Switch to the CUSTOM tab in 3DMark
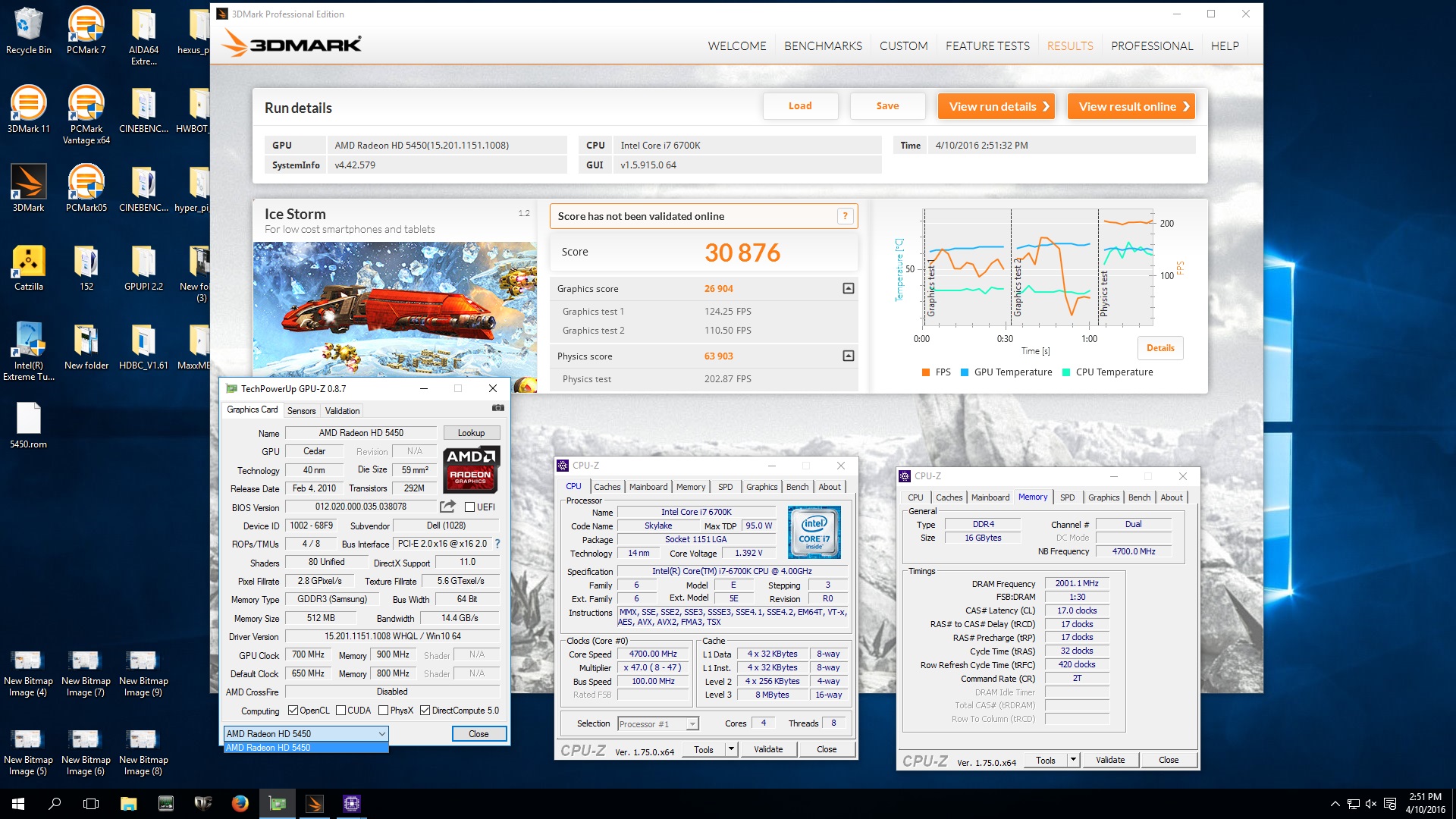 pyautogui.click(x=903, y=46)
